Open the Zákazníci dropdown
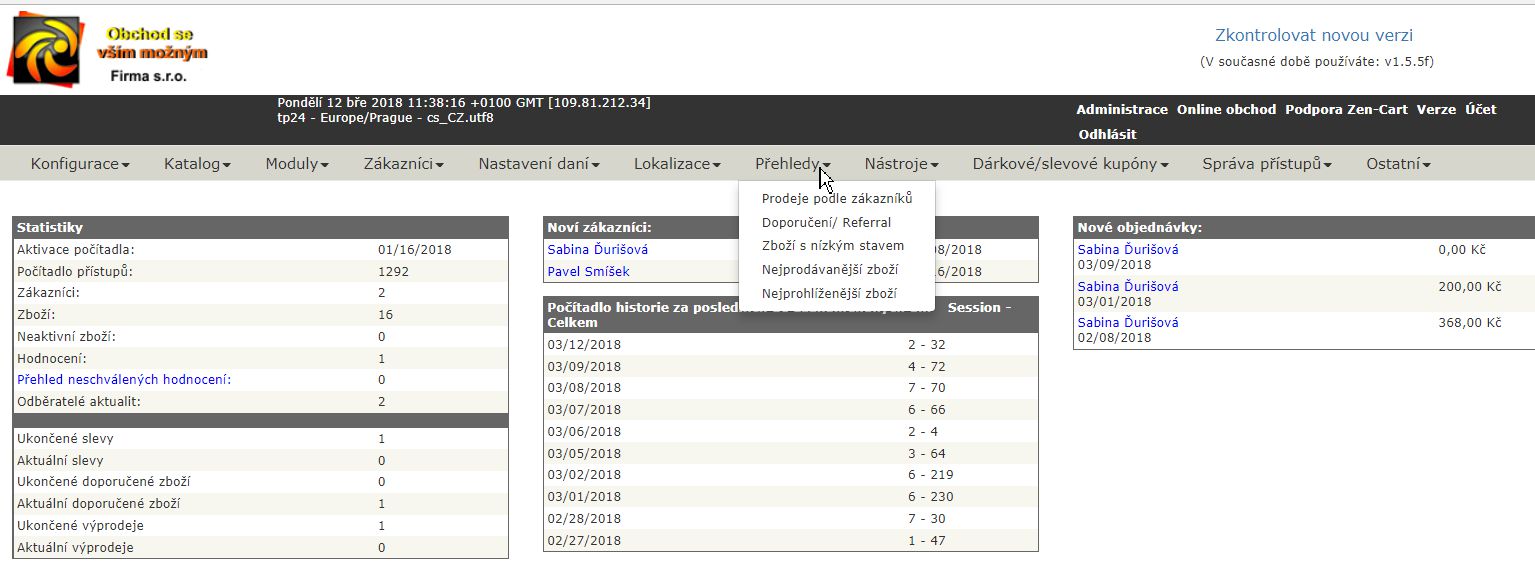 403,164
